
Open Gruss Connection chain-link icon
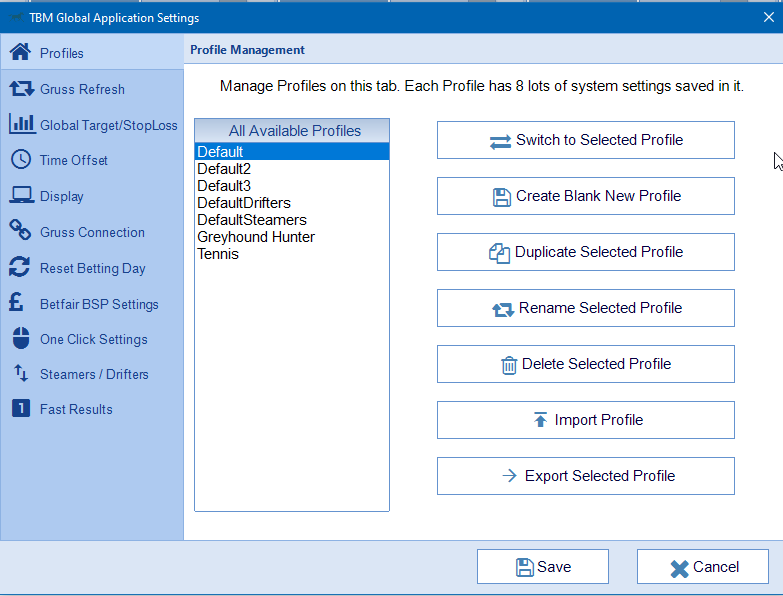20,231
